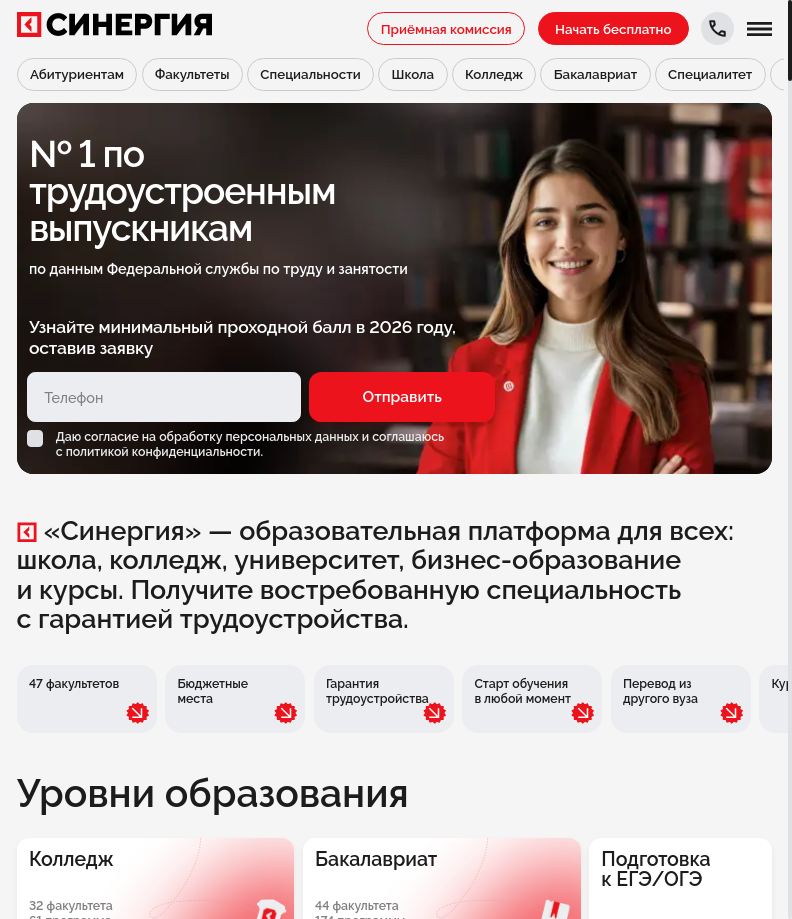Click arrow icon on Бюджетные места card

[286, 713]
